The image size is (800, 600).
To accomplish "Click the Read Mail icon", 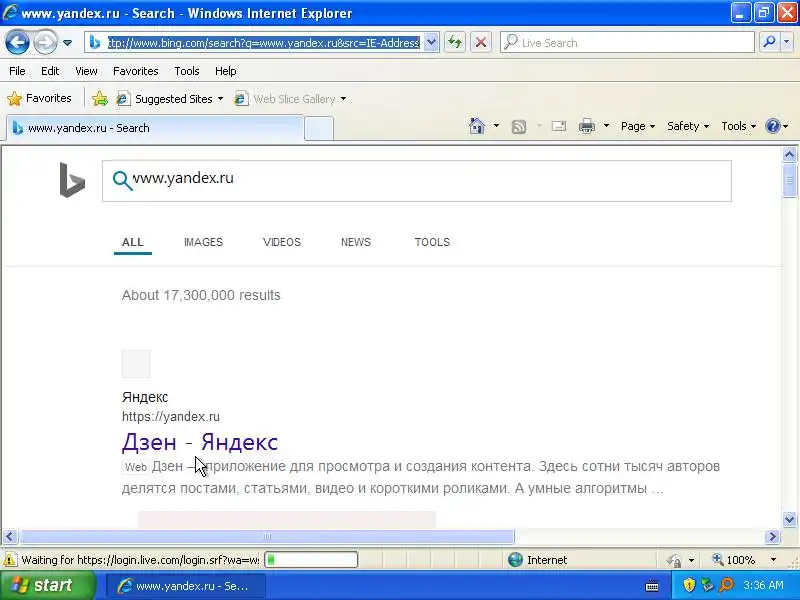I will click(x=559, y=126).
